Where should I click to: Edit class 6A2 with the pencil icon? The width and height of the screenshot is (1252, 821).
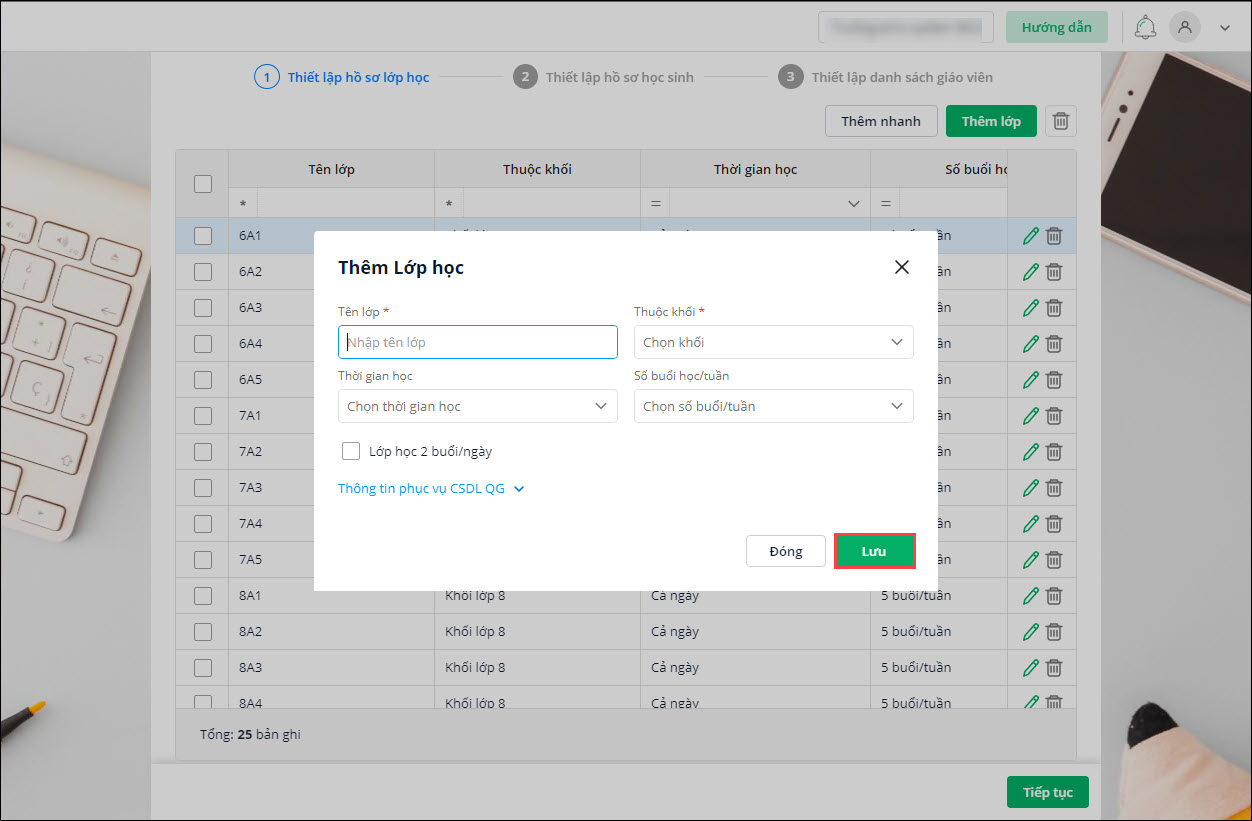pos(1031,272)
